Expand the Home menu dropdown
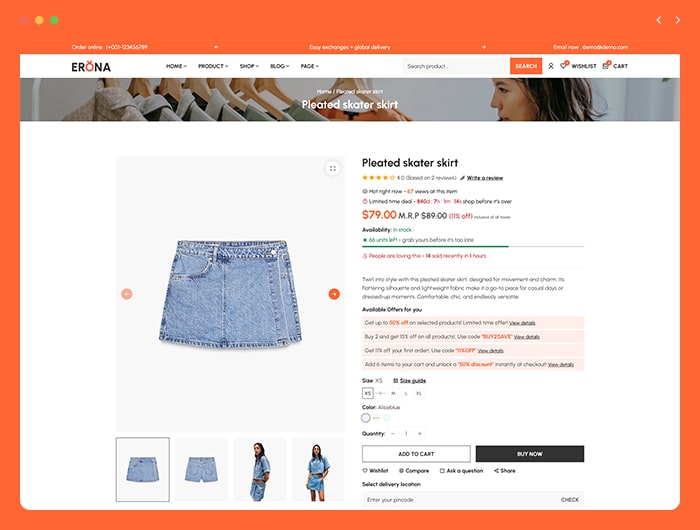 click(x=176, y=66)
